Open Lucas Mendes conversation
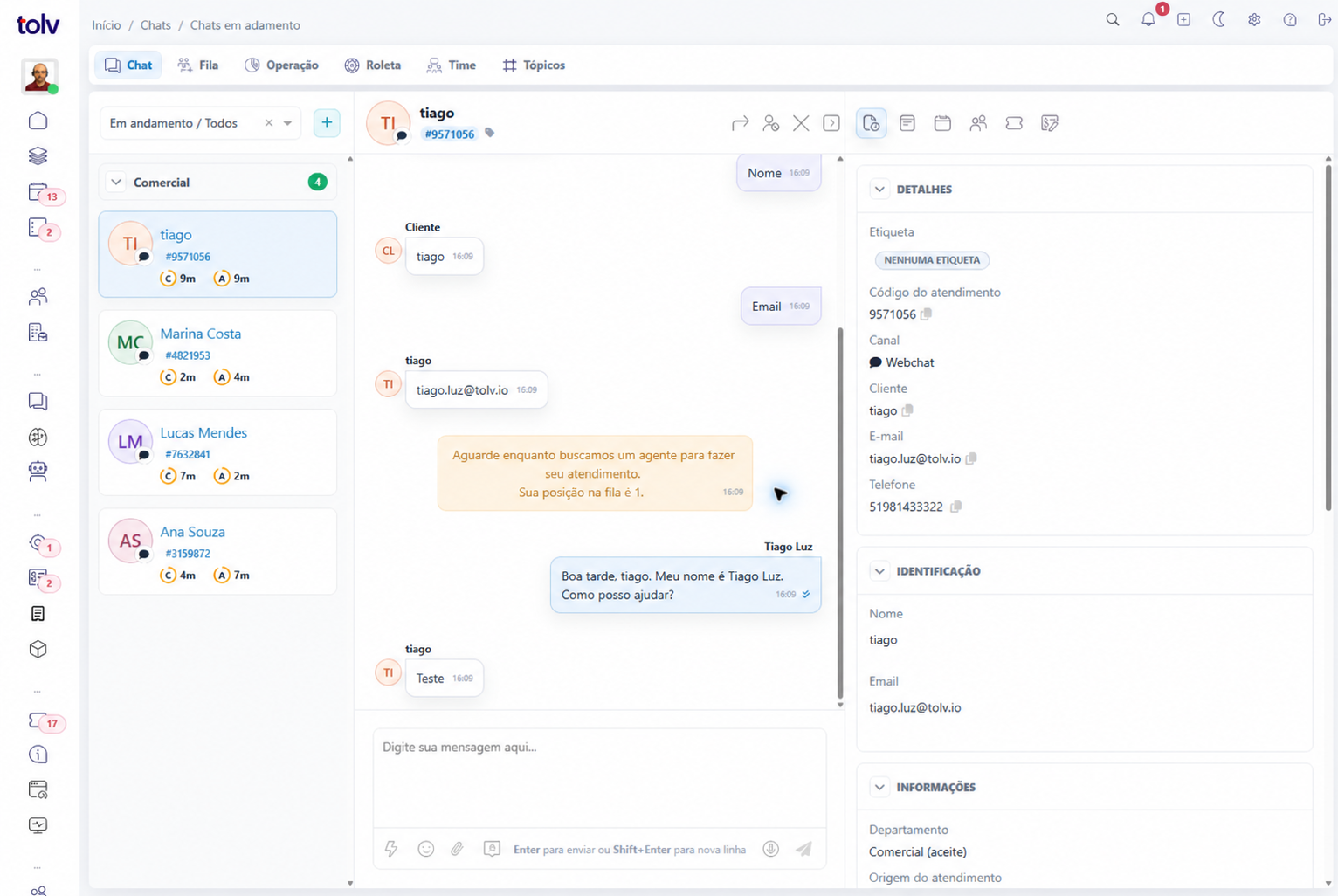 pyautogui.click(x=217, y=452)
